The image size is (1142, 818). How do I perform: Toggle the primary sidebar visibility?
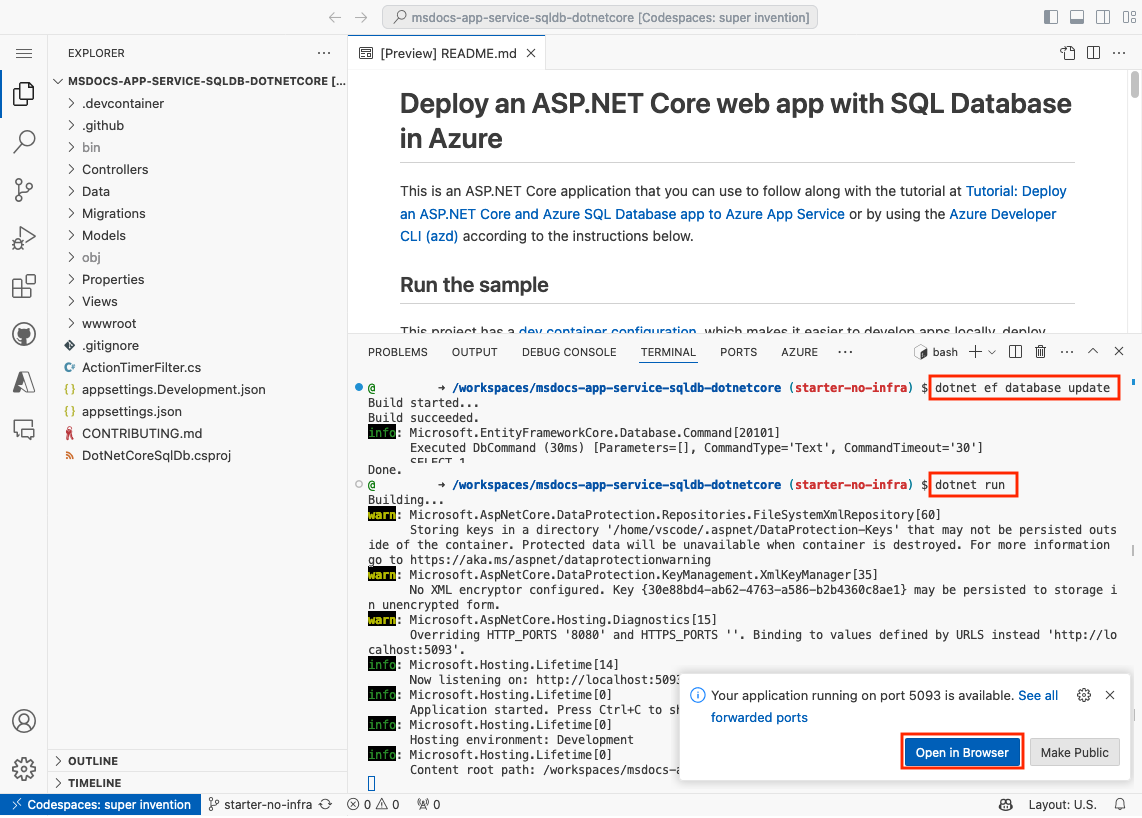[1051, 17]
